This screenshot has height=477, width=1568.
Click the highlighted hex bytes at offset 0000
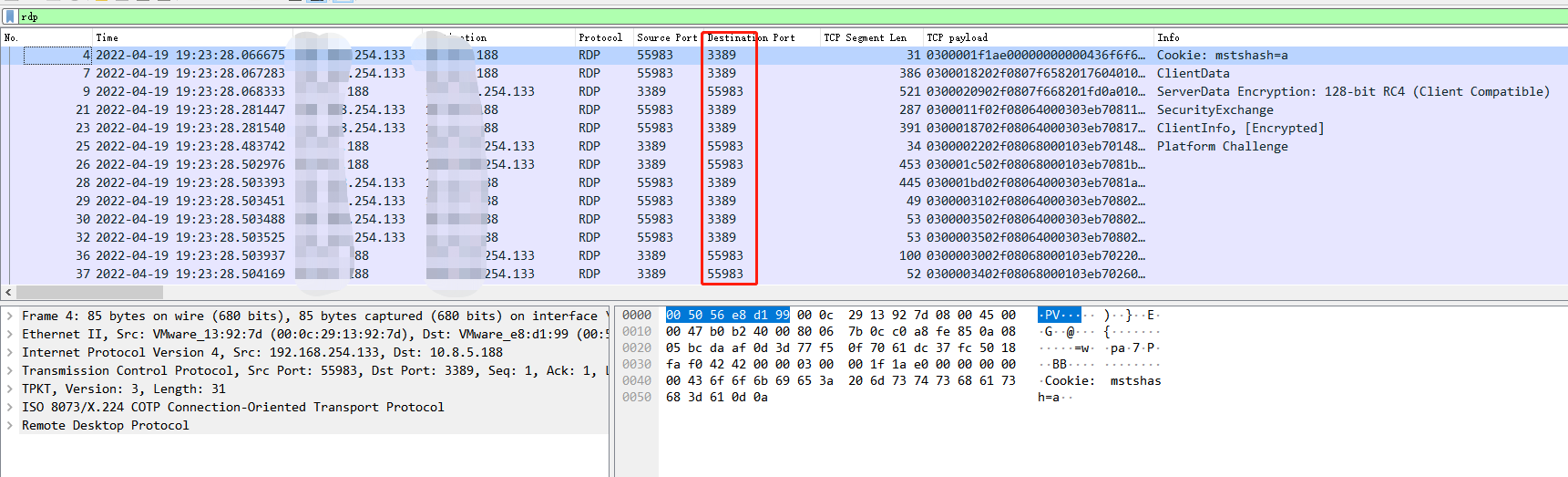pyautogui.click(x=727, y=316)
